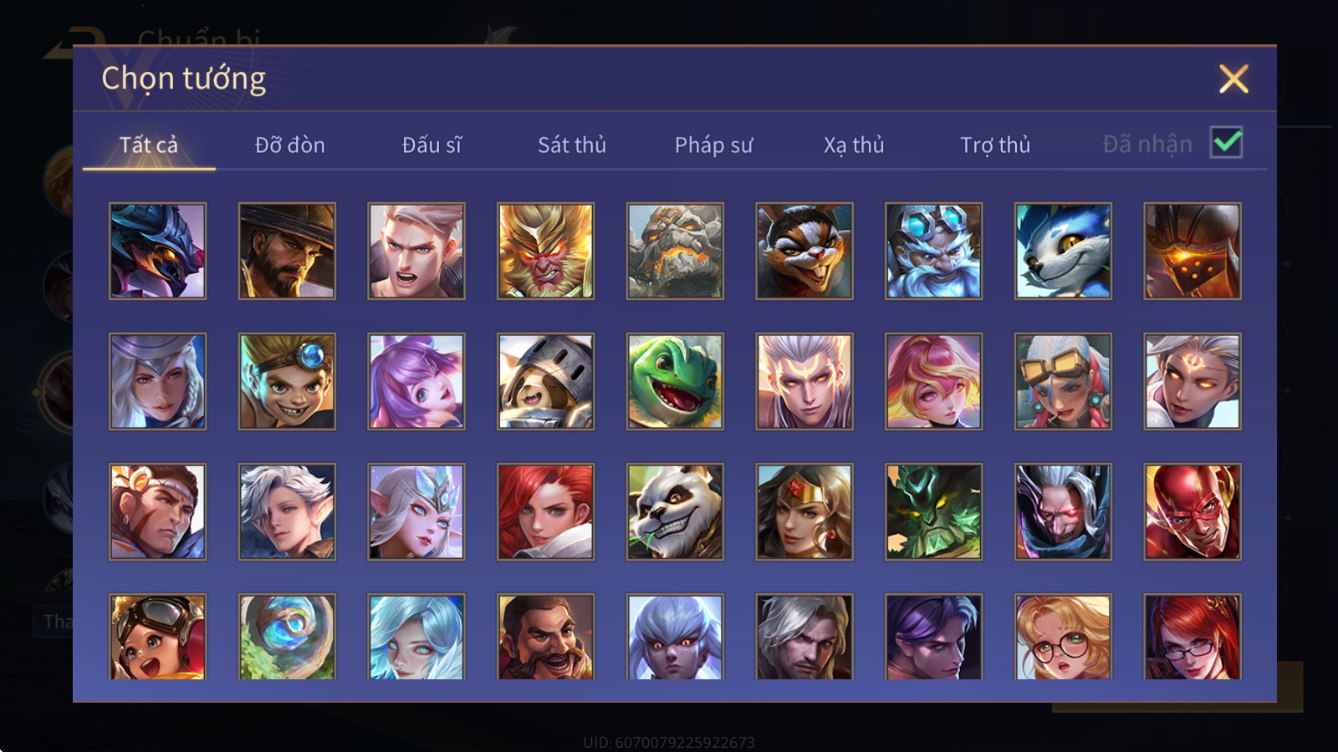Viewport: 1338px width, 752px height.
Task: Switch to the Đỡ đòn tab
Action: click(x=290, y=145)
